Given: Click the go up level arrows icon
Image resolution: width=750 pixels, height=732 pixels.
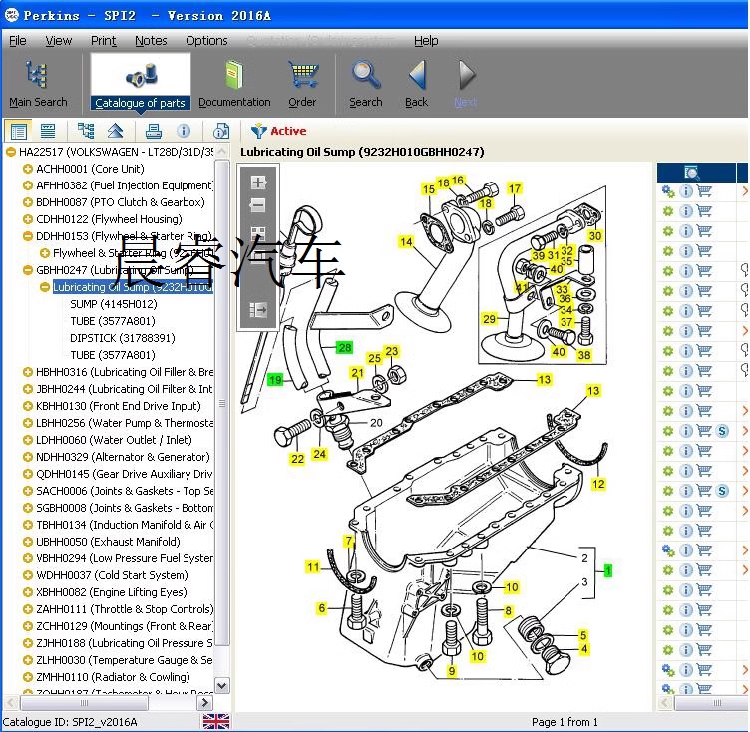Looking at the screenshot, I should click(x=116, y=131).
